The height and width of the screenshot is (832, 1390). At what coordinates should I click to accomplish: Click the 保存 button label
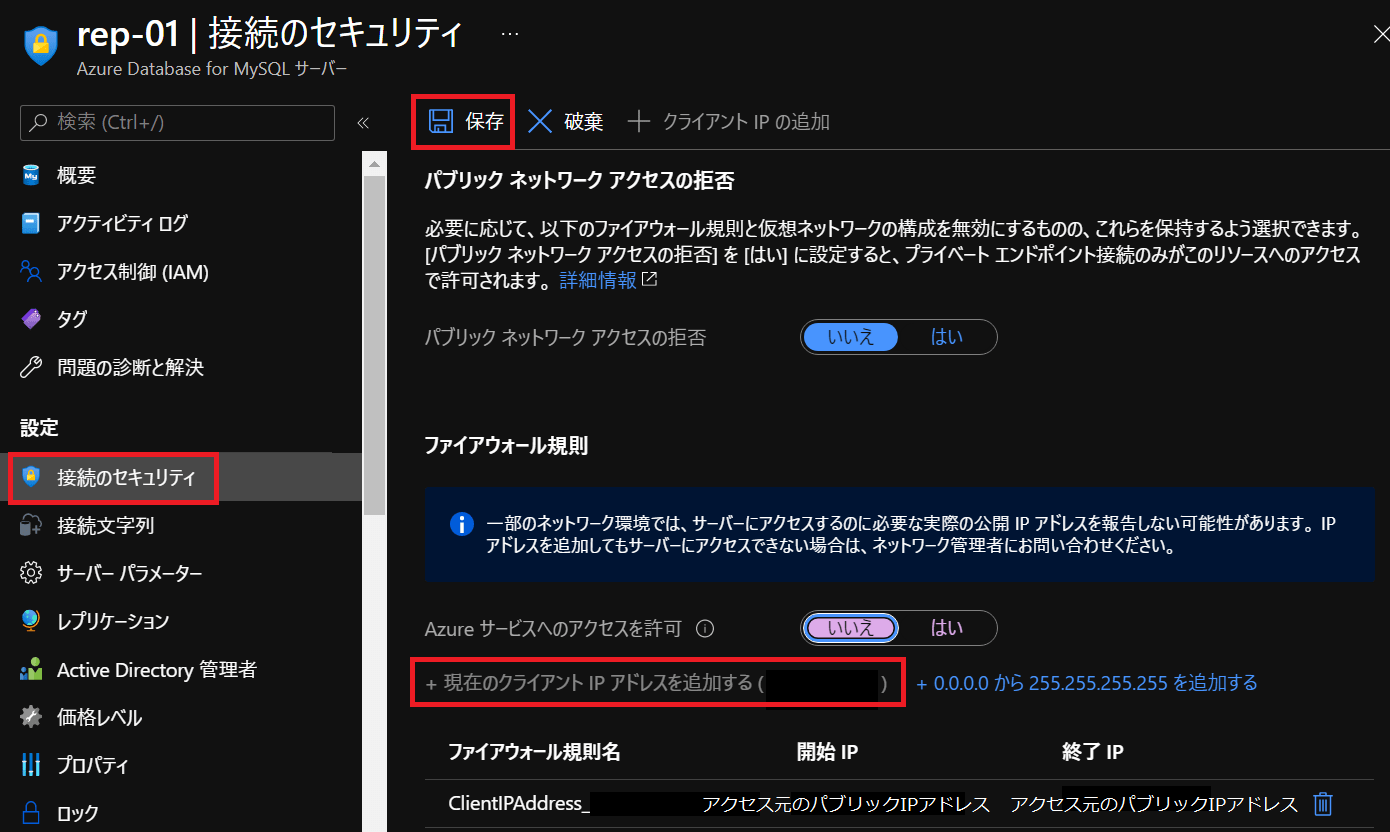pyautogui.click(x=484, y=122)
